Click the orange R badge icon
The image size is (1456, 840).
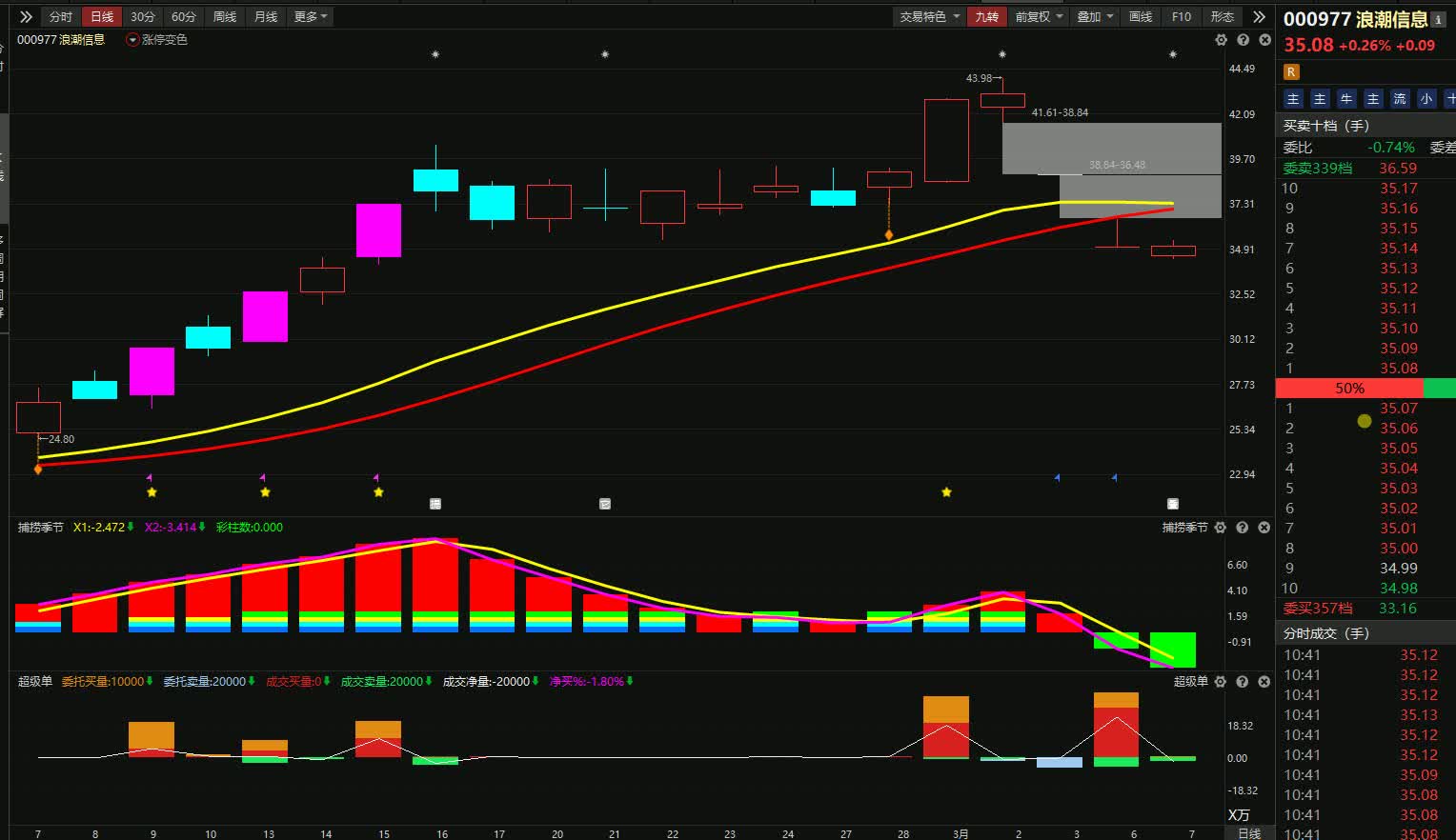1291,72
